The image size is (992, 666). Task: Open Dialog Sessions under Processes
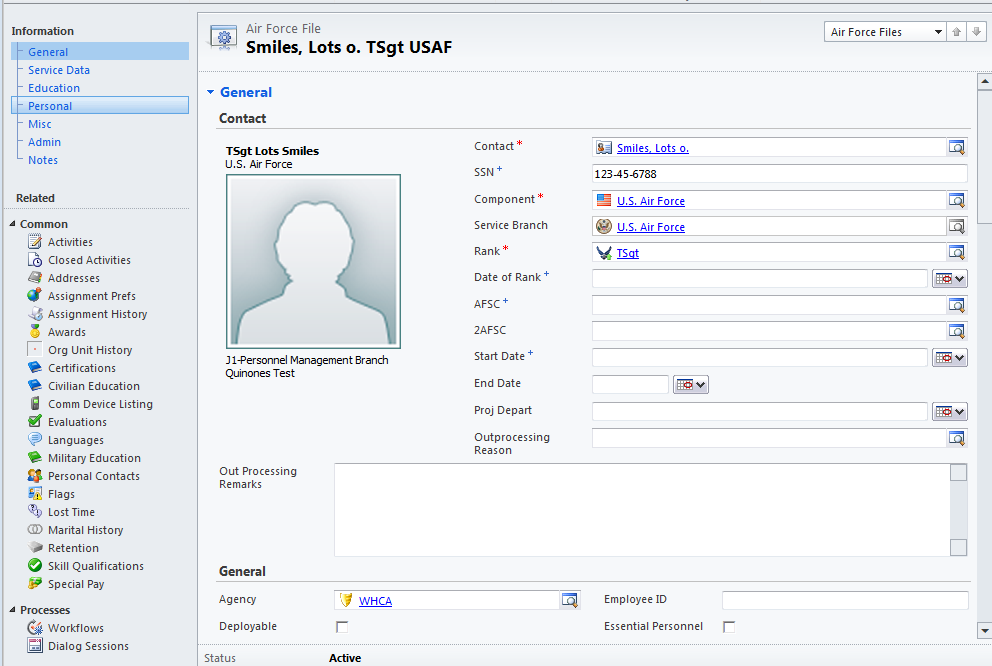88,646
